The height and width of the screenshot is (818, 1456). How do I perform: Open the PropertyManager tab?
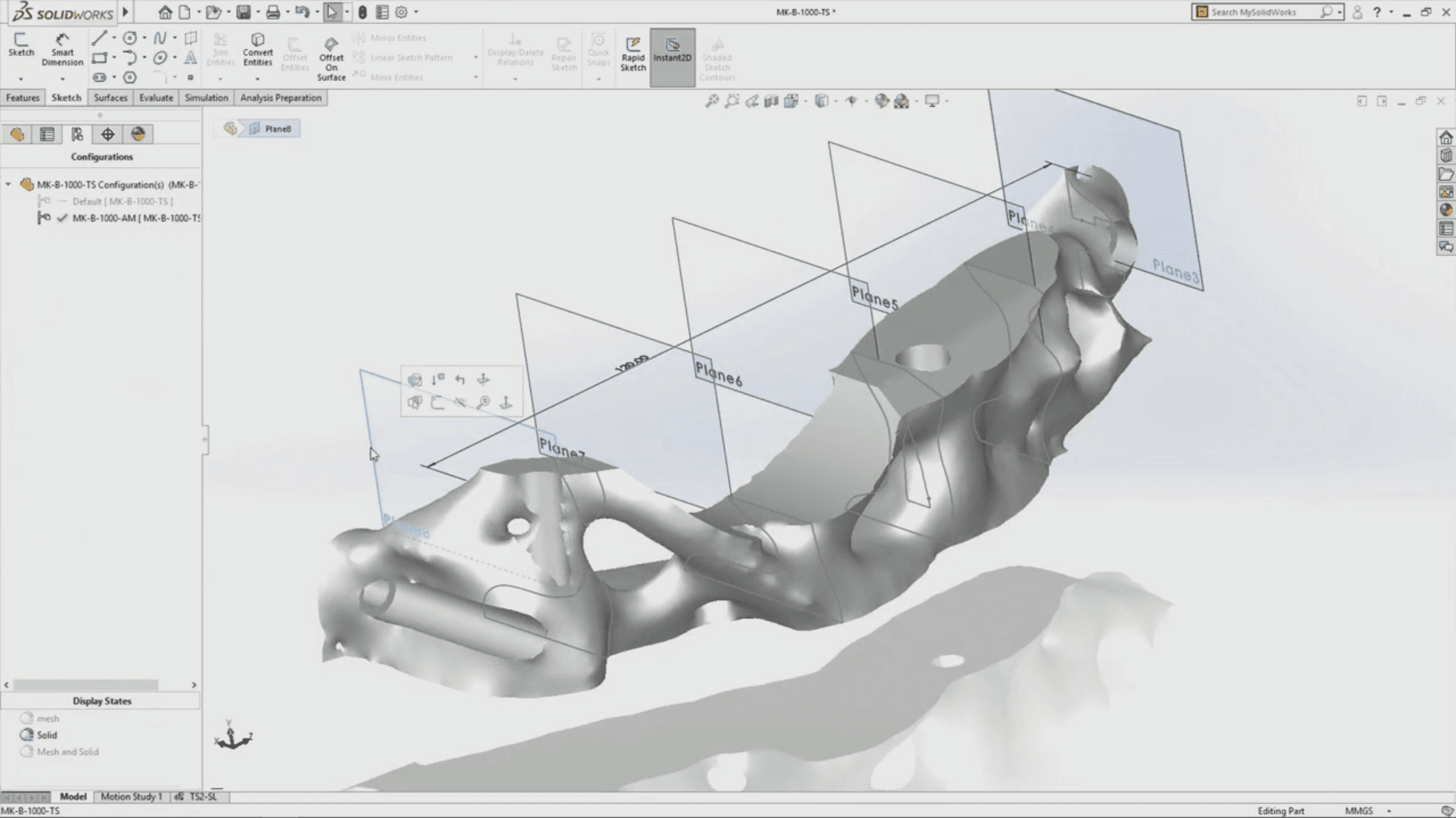47,134
